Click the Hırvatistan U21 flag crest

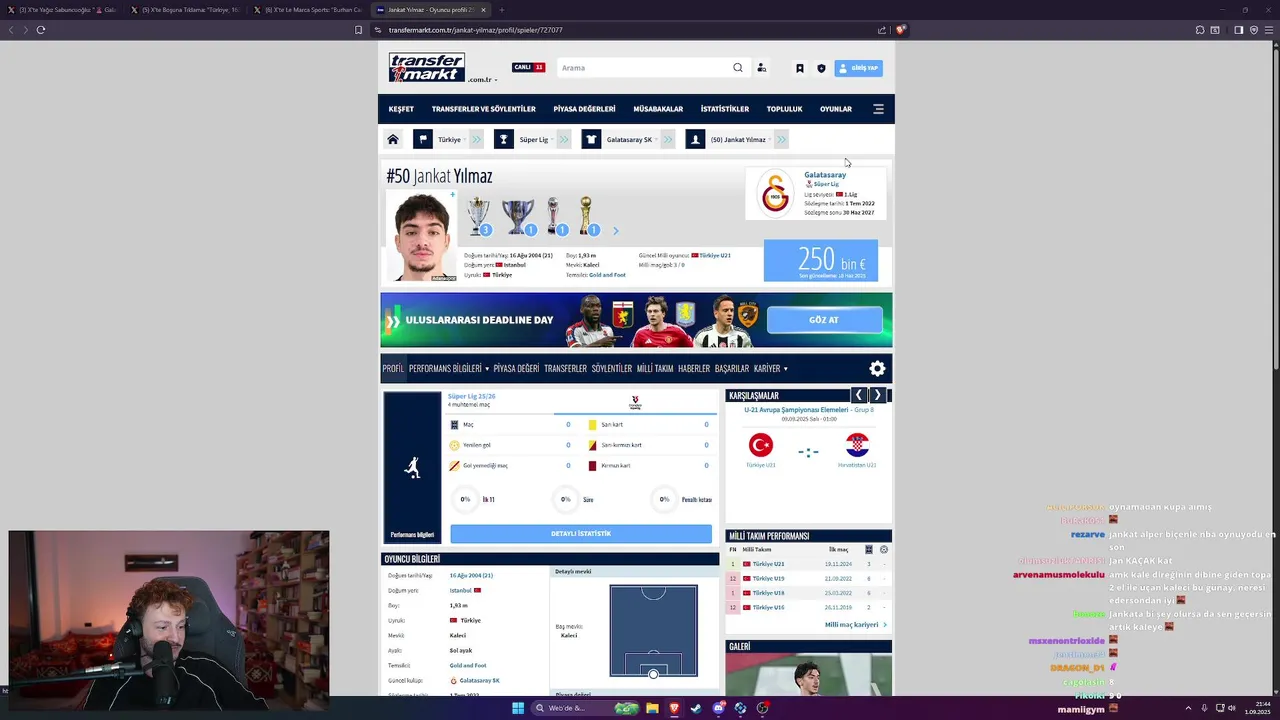click(x=857, y=445)
